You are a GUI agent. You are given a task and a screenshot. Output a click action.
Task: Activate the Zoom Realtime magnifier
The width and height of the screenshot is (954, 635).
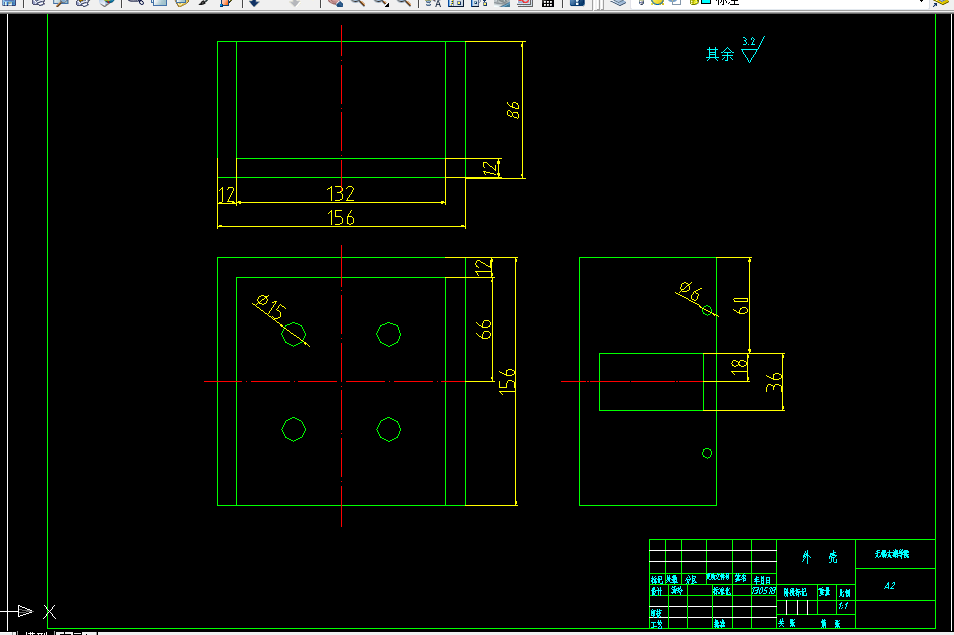(x=358, y=2)
